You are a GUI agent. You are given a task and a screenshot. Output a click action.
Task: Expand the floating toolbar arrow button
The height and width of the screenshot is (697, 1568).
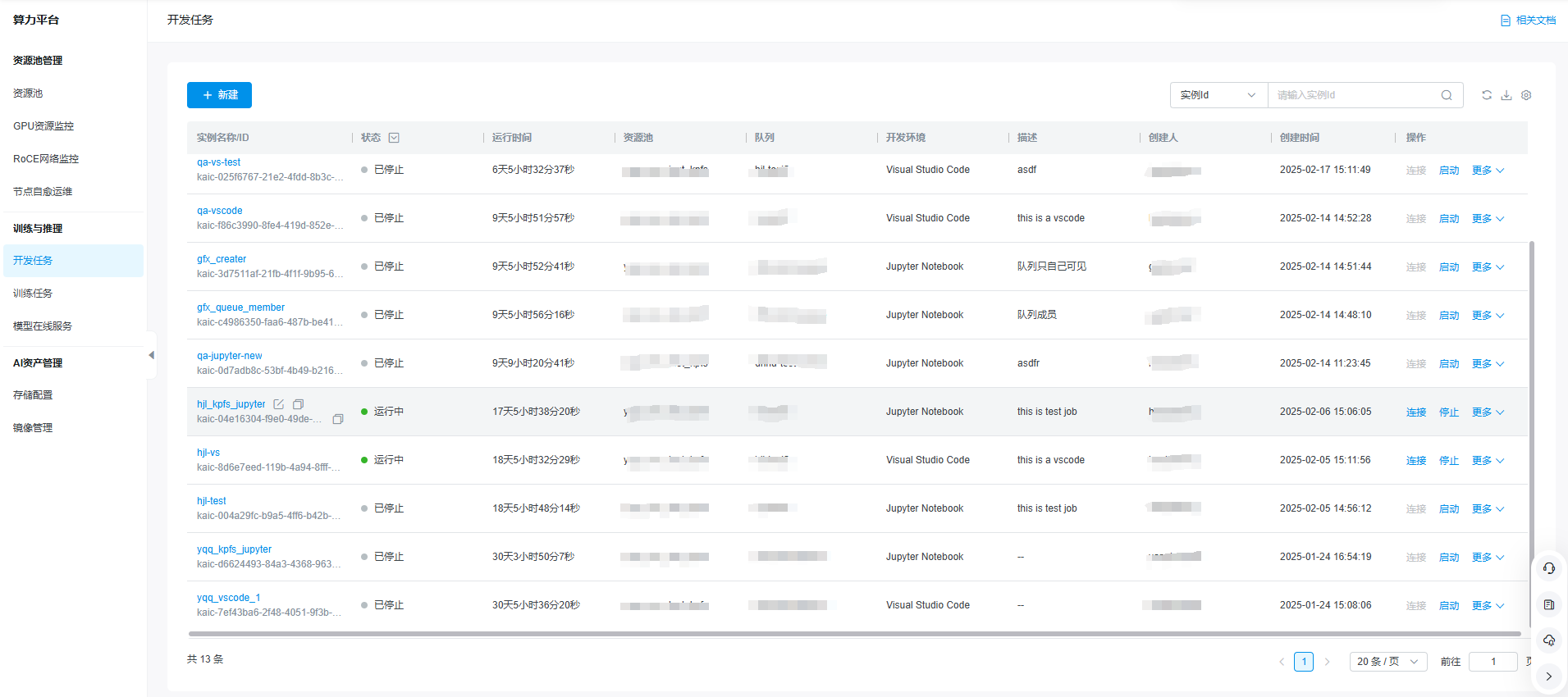1548,676
